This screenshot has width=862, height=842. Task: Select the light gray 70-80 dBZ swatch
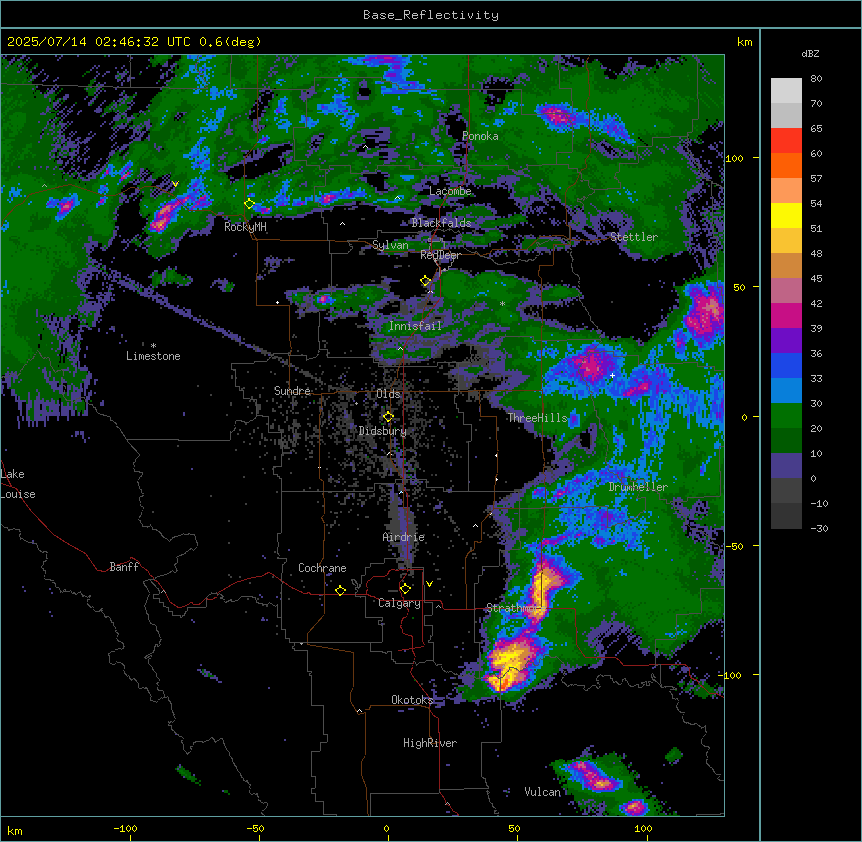pos(786,91)
